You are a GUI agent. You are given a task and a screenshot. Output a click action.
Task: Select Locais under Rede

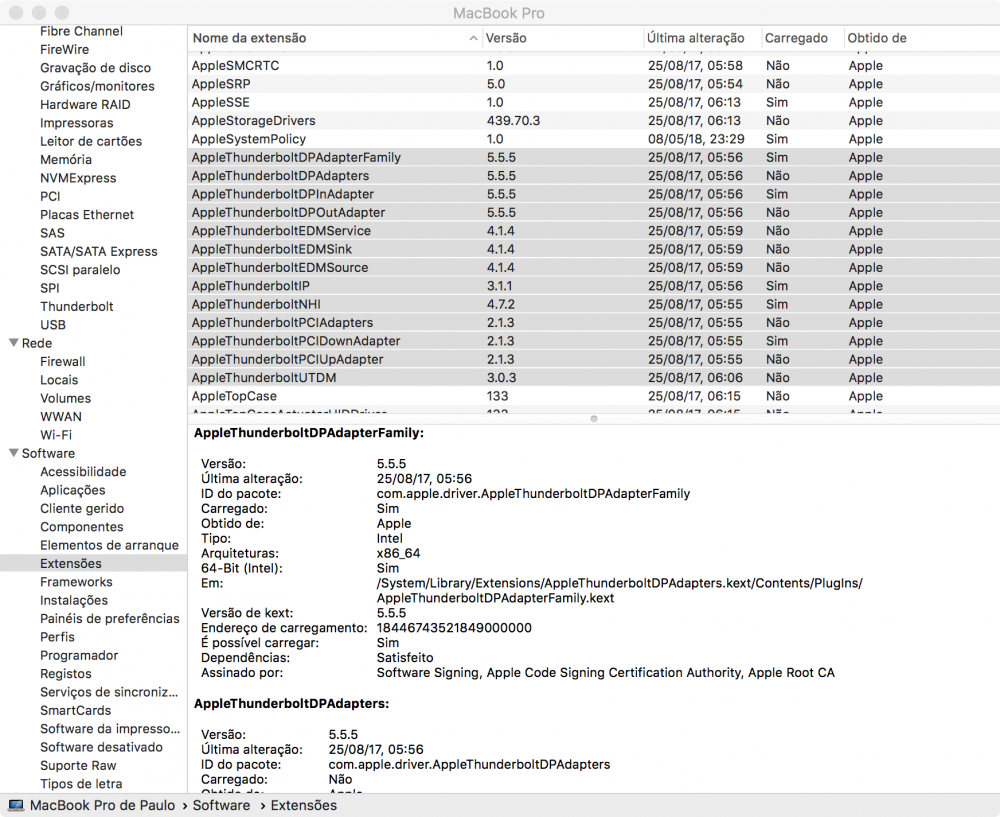(59, 381)
